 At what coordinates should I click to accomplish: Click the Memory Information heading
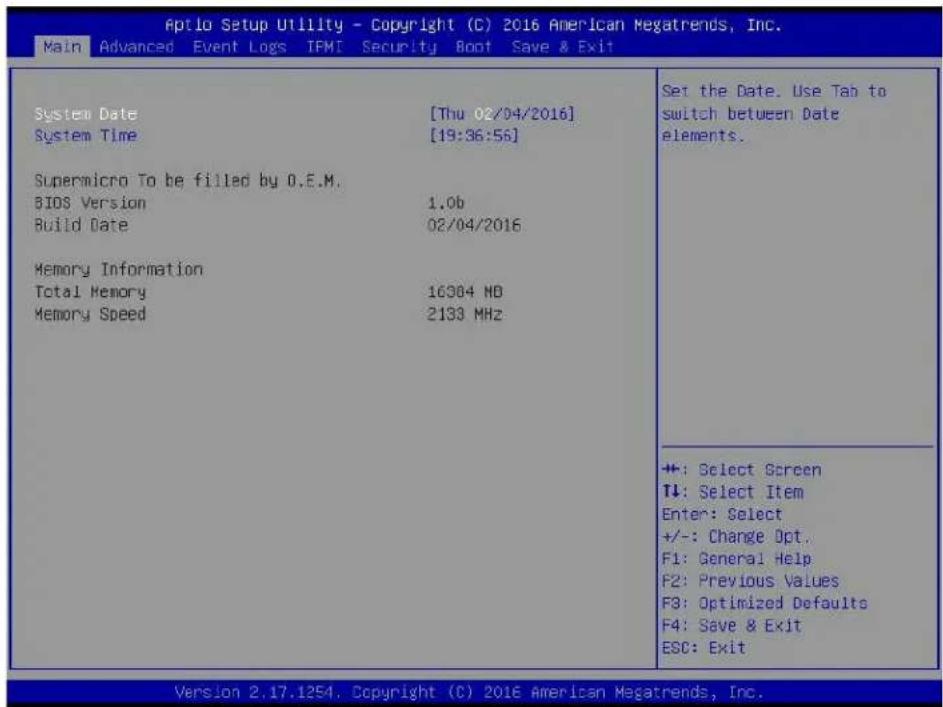[x=118, y=269]
